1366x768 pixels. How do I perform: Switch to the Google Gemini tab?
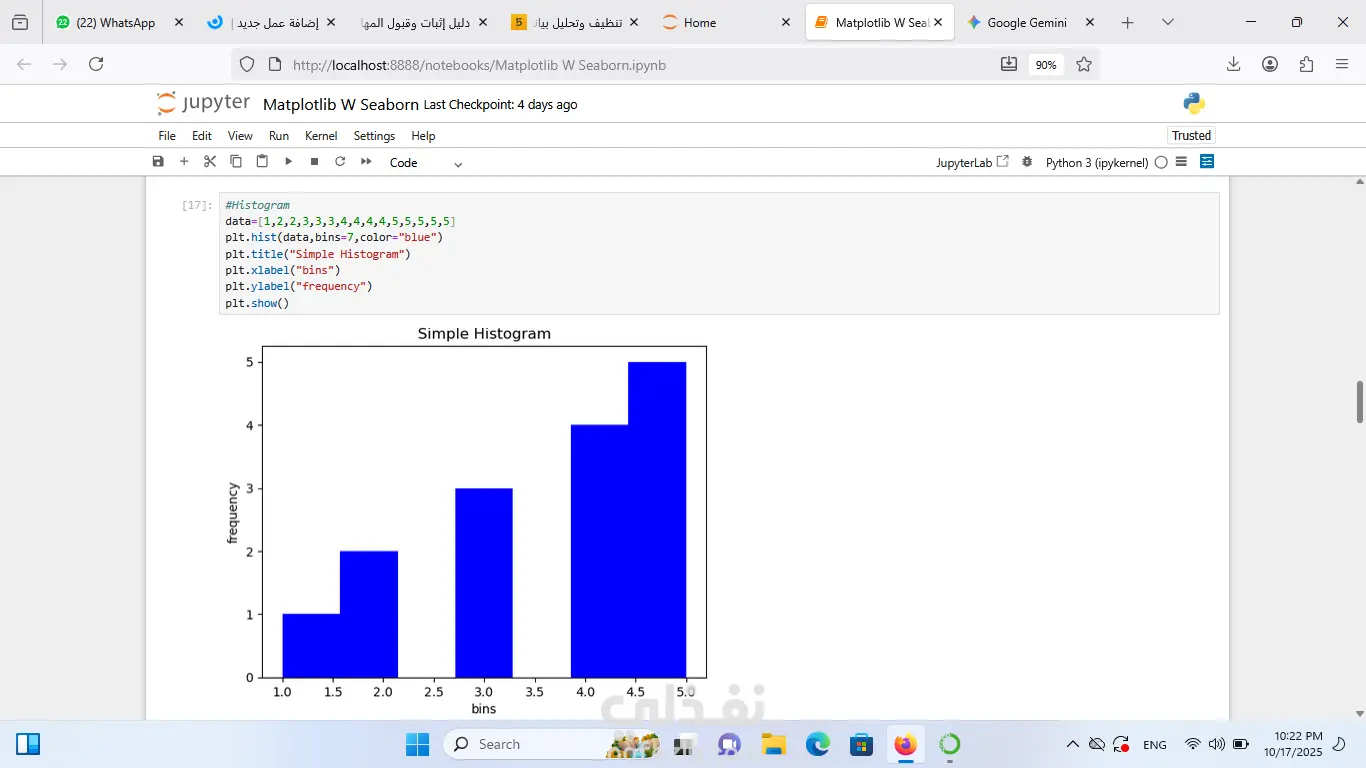click(1031, 22)
